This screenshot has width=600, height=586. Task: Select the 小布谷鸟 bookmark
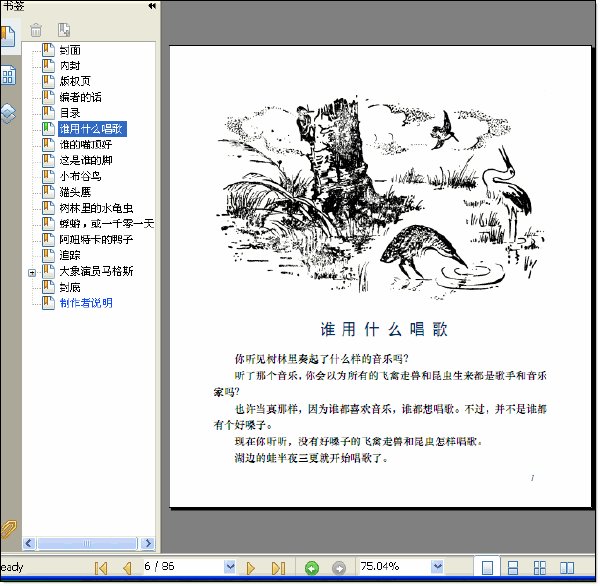pyautogui.click(x=80, y=176)
